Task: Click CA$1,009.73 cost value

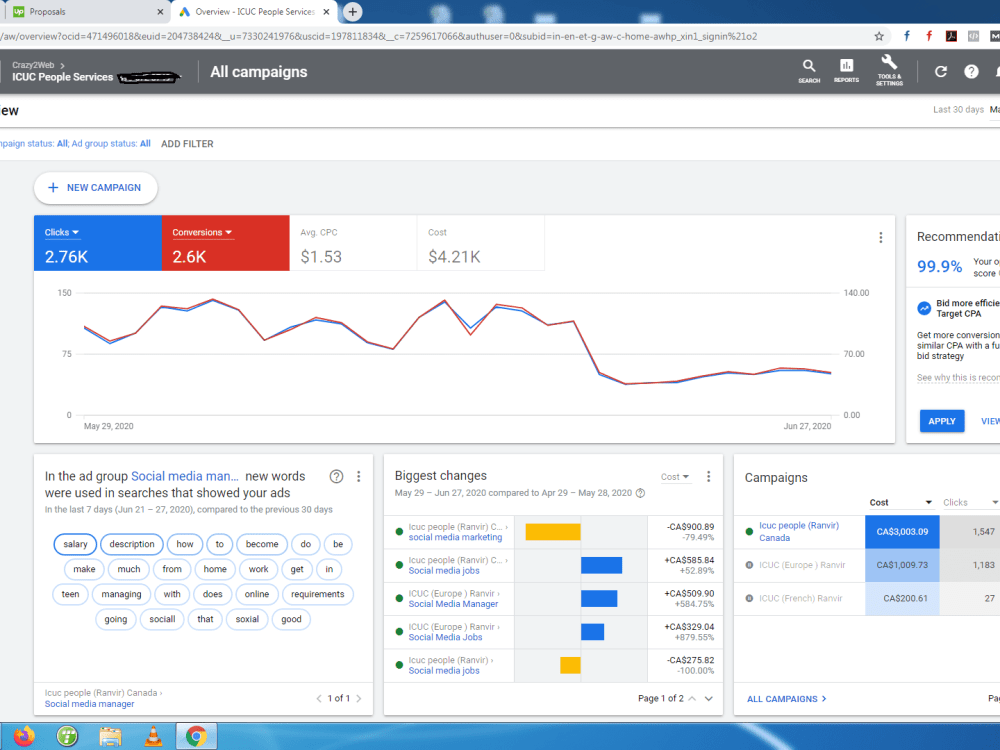Action: pos(902,565)
